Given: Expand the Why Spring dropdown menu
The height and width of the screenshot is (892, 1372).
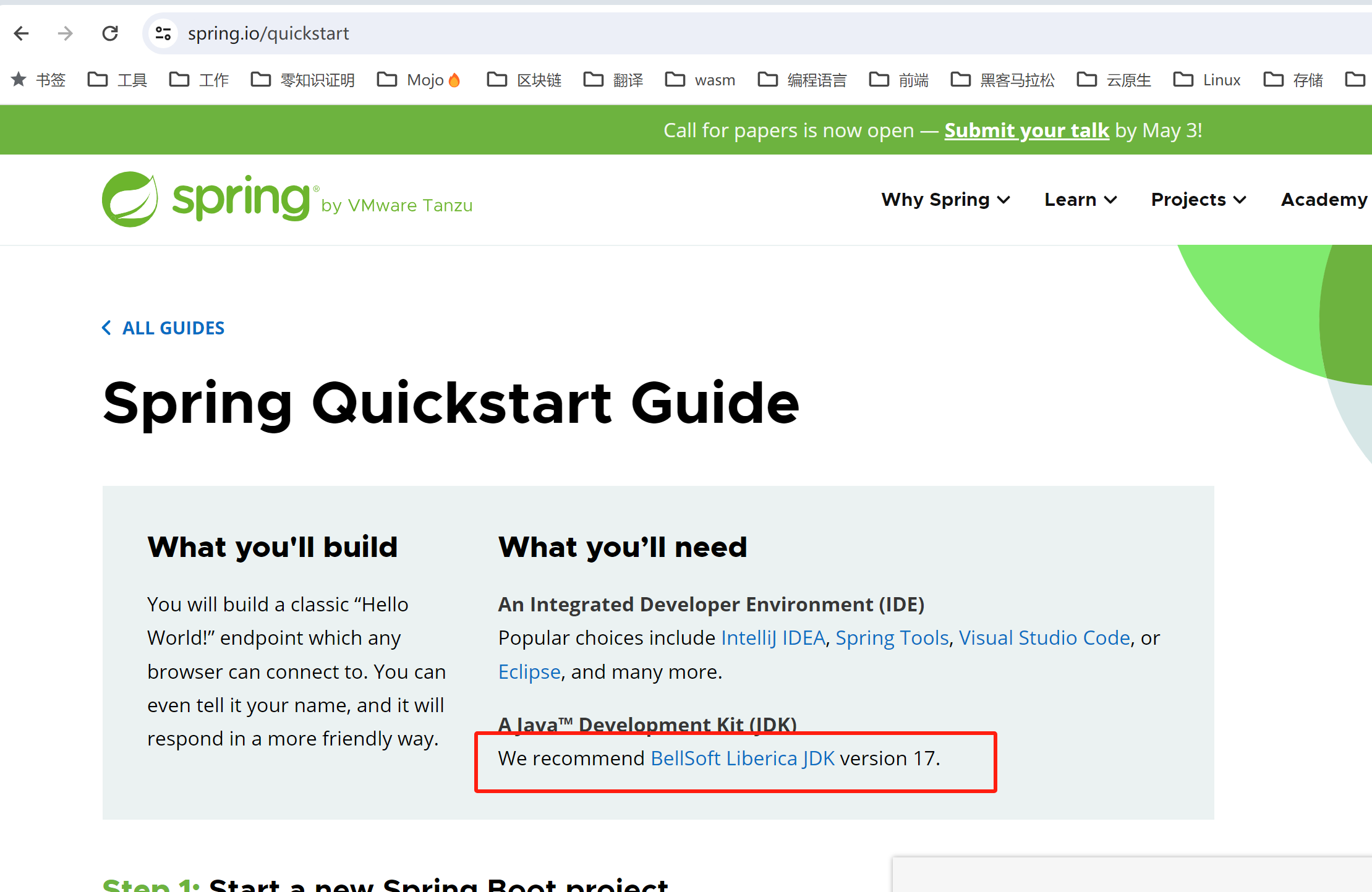Looking at the screenshot, I should (945, 200).
